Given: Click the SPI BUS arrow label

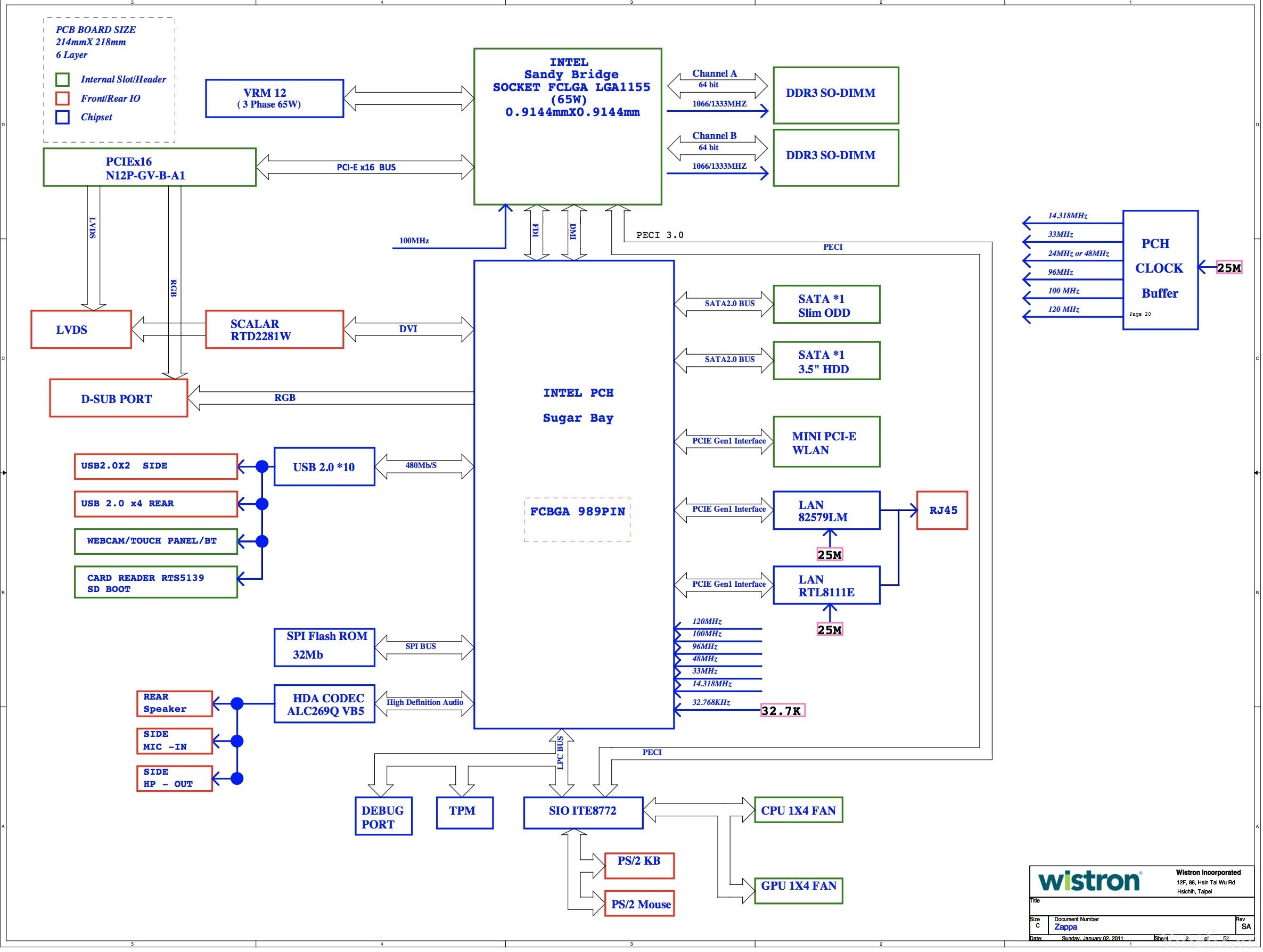Looking at the screenshot, I should (x=421, y=646).
